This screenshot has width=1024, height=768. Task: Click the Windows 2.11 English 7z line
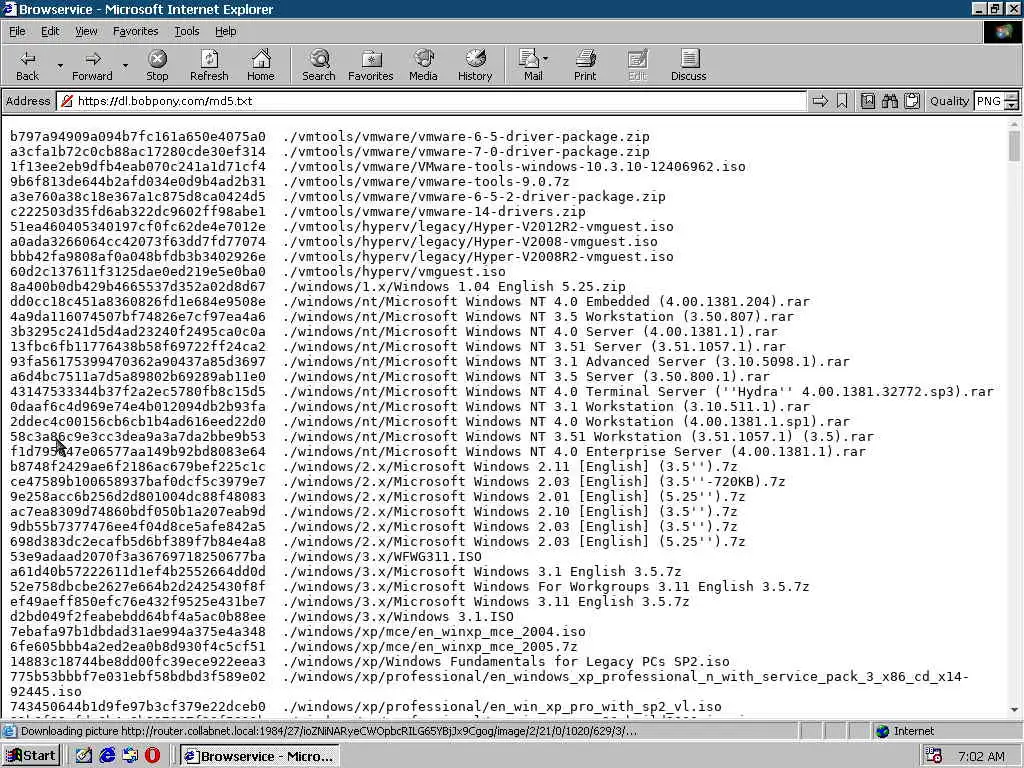(x=374, y=467)
